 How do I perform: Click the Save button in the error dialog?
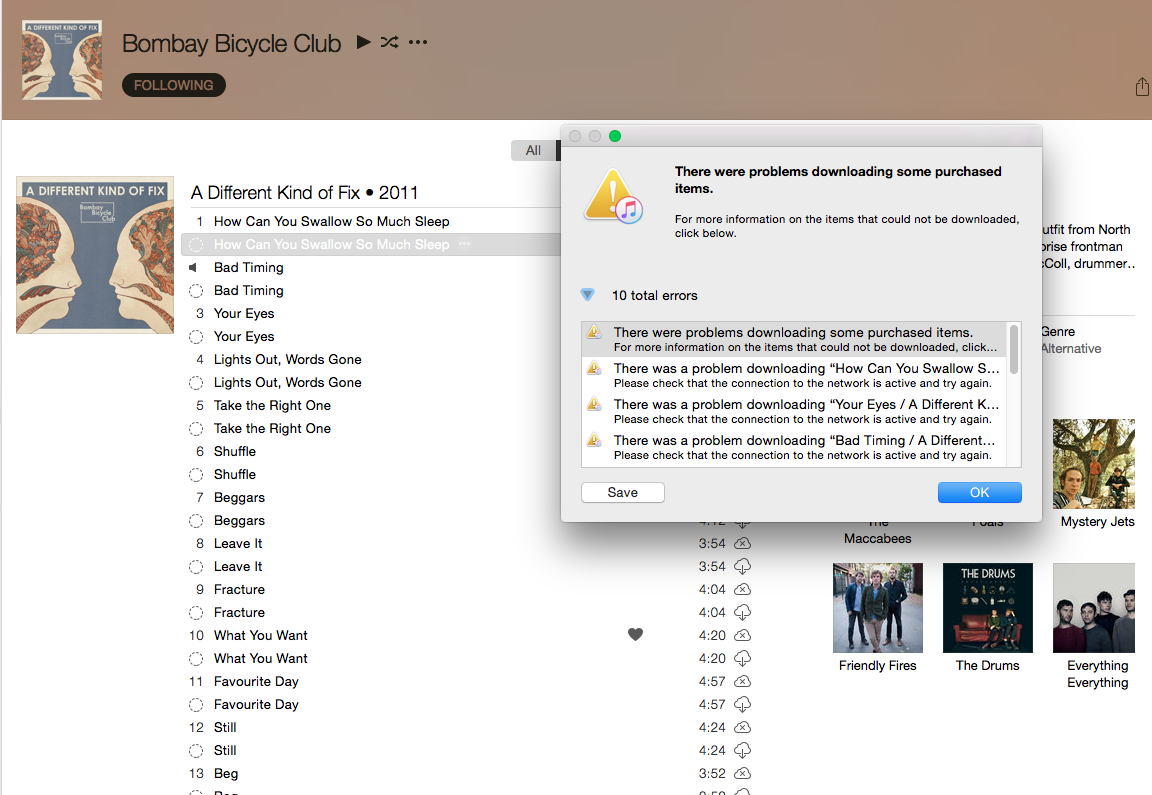622,492
